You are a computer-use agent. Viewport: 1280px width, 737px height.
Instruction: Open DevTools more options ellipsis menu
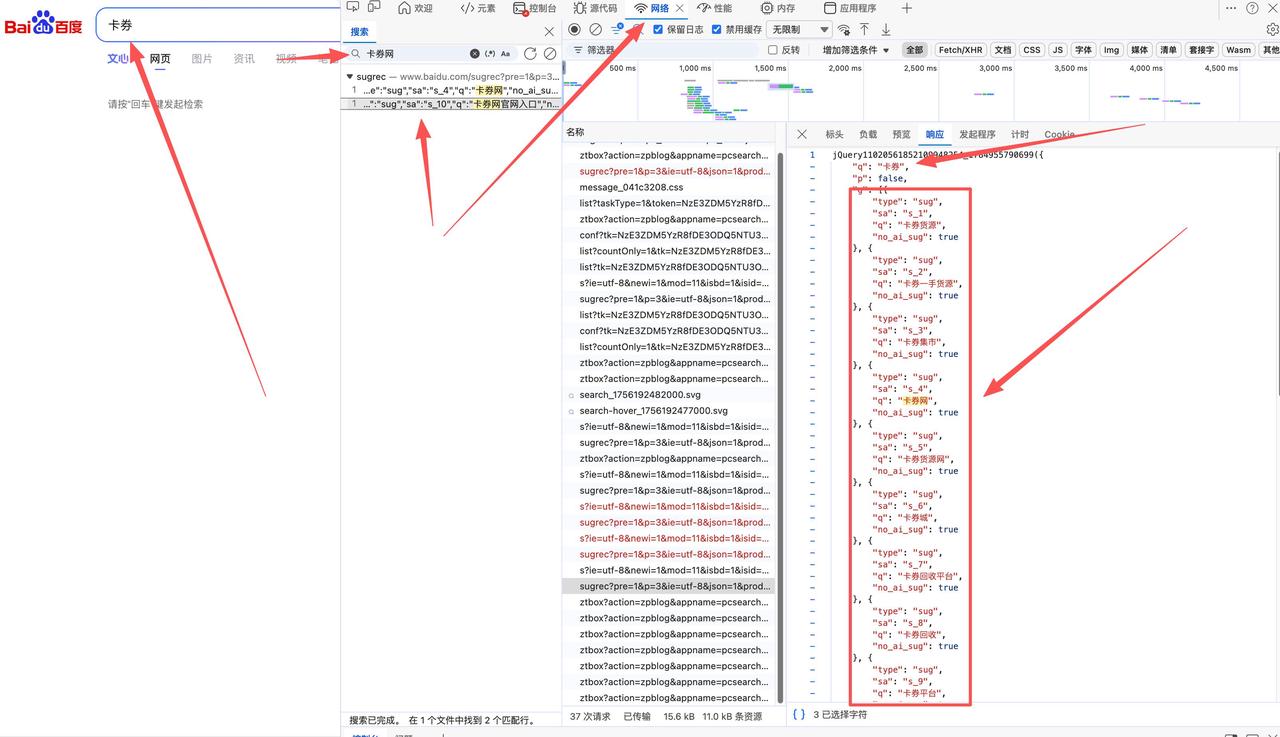point(1229,8)
